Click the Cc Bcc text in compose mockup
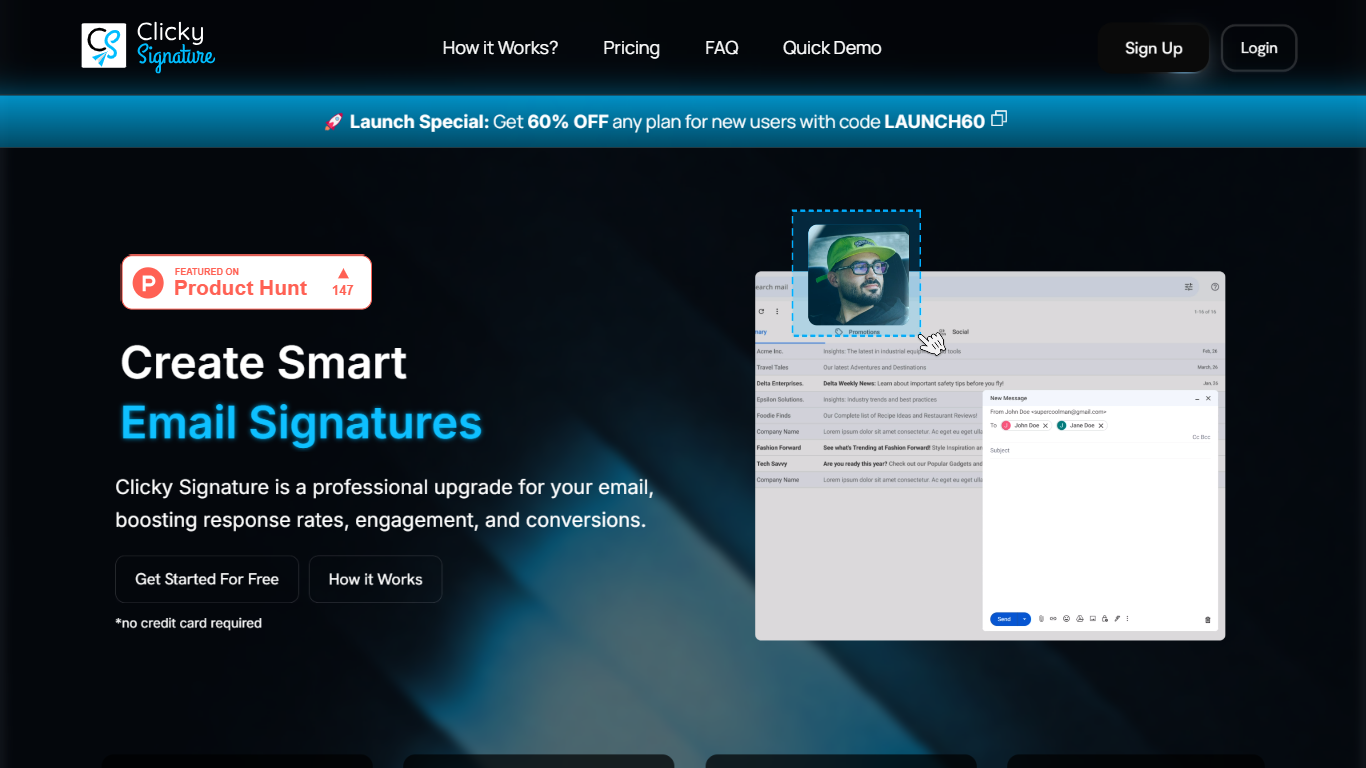 click(x=1201, y=437)
